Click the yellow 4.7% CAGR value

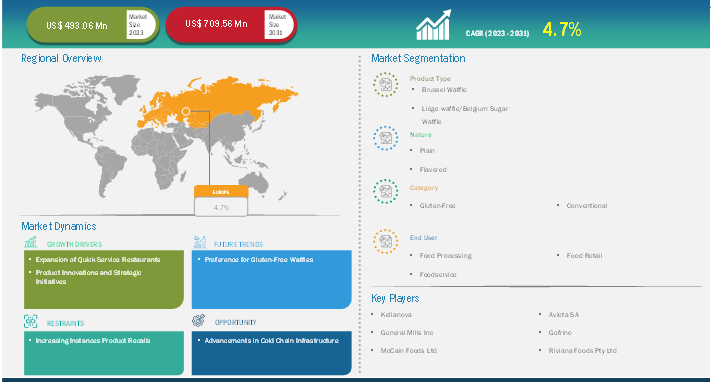coord(562,30)
